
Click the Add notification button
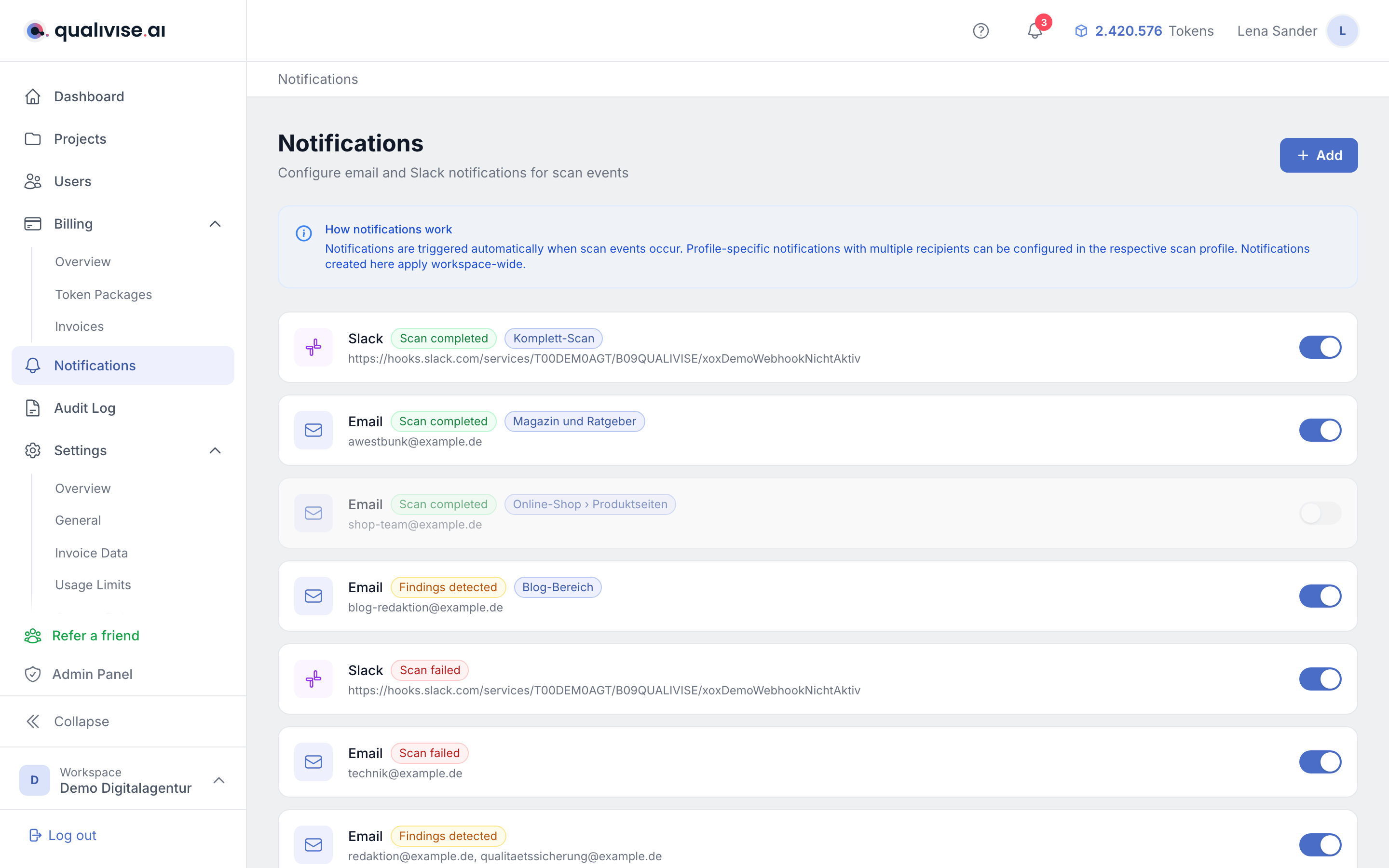point(1319,155)
